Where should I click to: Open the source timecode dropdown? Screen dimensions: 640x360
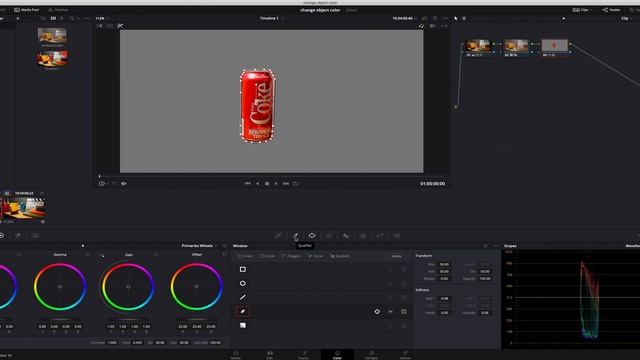click(404, 18)
